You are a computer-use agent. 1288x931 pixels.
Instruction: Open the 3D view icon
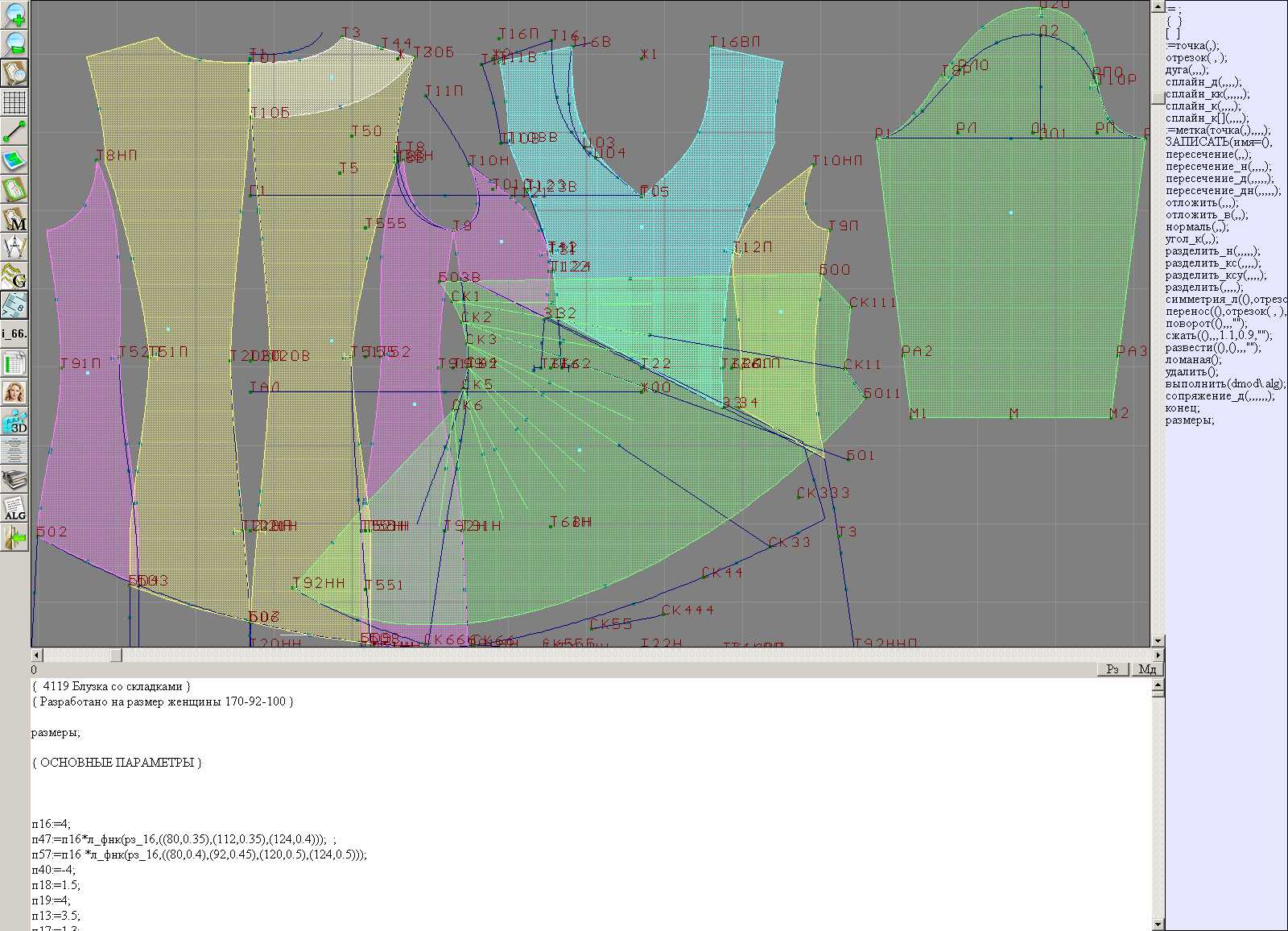point(14,421)
